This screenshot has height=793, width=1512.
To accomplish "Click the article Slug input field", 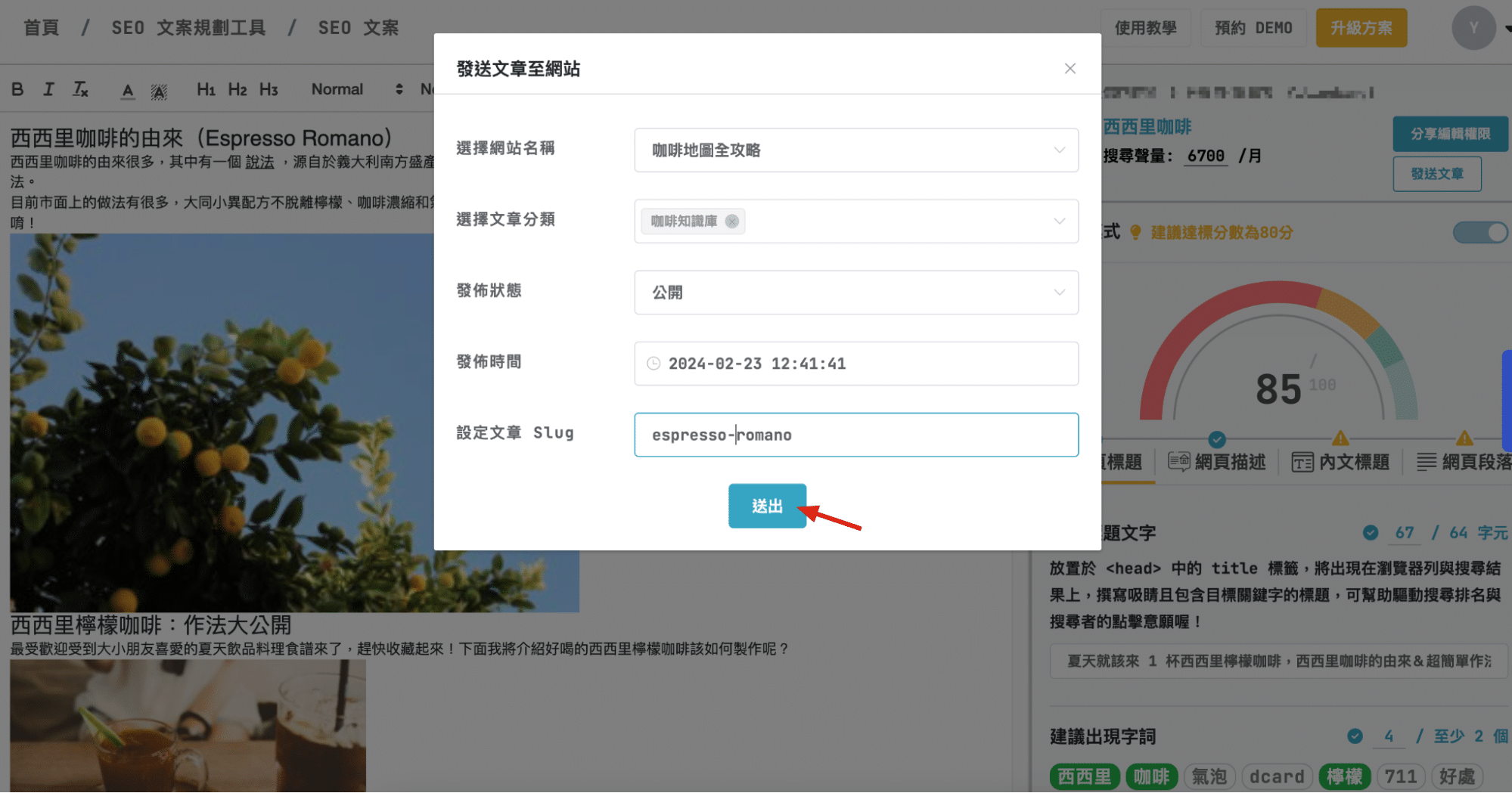I will point(855,435).
